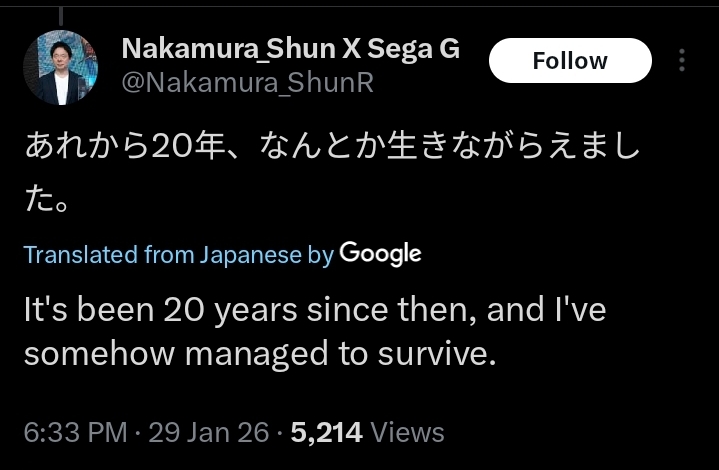Click the @Nakamura_ShunR handle
Screen dimensions: 719x470
[x=247, y=83]
